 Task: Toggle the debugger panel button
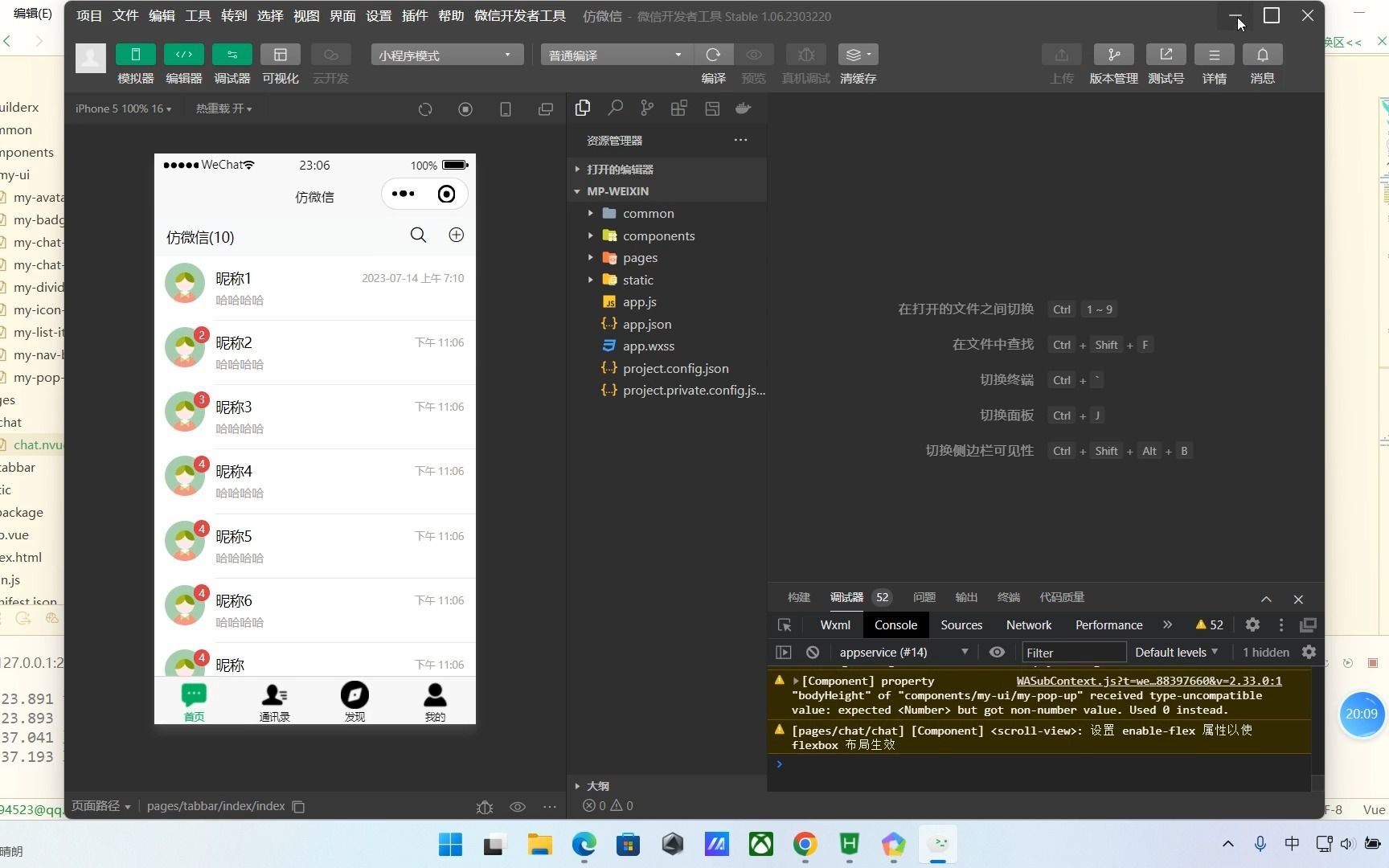231,55
